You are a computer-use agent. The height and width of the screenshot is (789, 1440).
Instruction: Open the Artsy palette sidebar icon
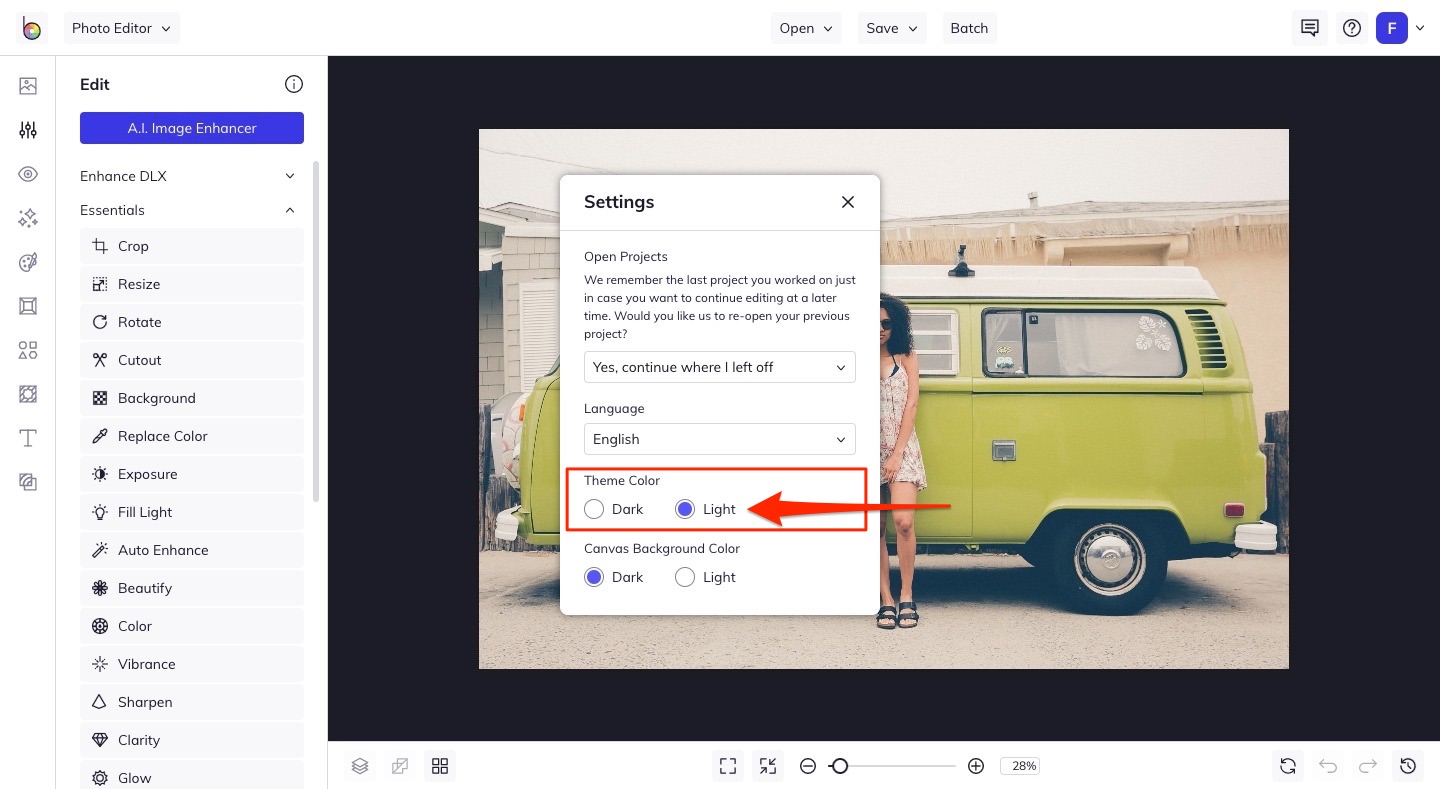(28, 262)
